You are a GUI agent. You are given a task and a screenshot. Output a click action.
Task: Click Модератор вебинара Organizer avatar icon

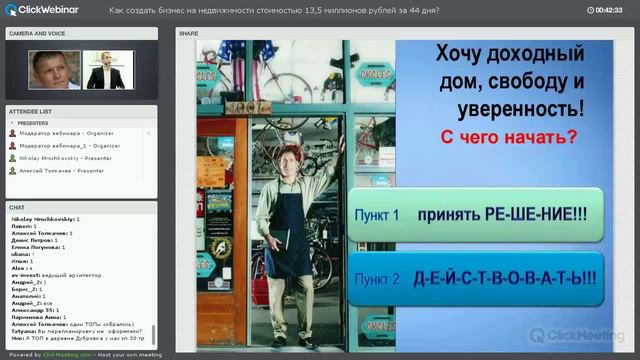13,133
